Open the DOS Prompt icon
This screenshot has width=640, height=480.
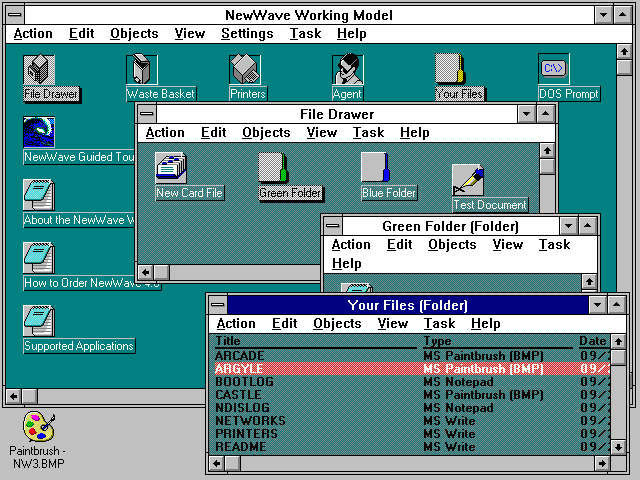553,69
